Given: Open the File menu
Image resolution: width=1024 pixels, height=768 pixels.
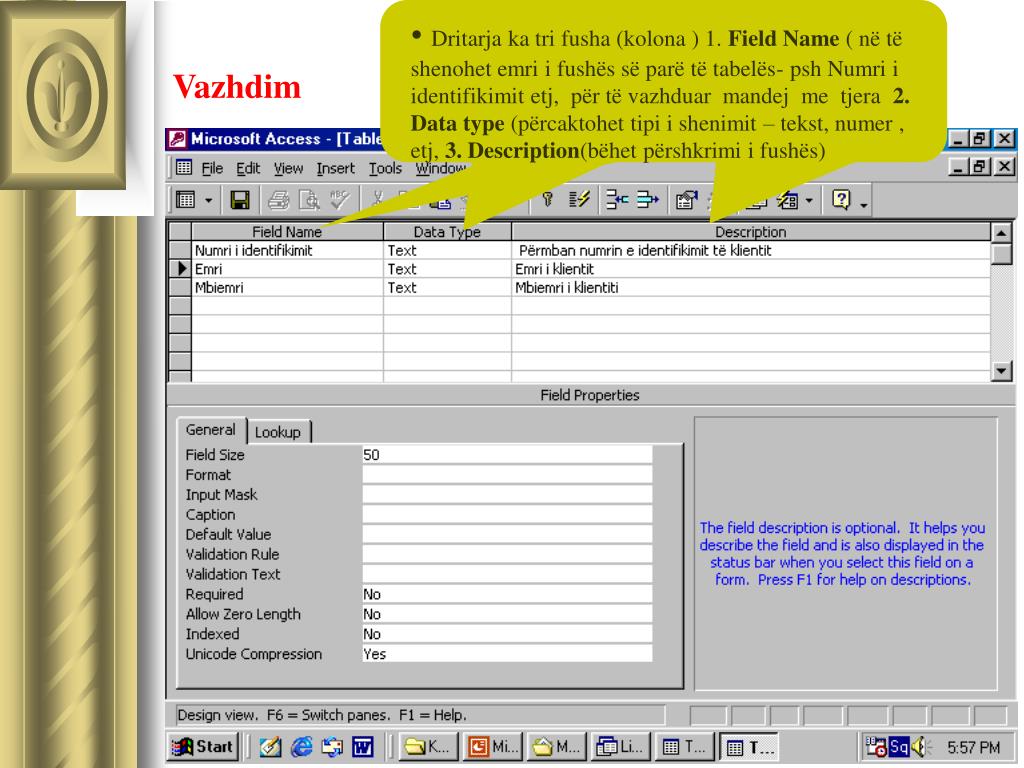Looking at the screenshot, I should pos(212,168).
